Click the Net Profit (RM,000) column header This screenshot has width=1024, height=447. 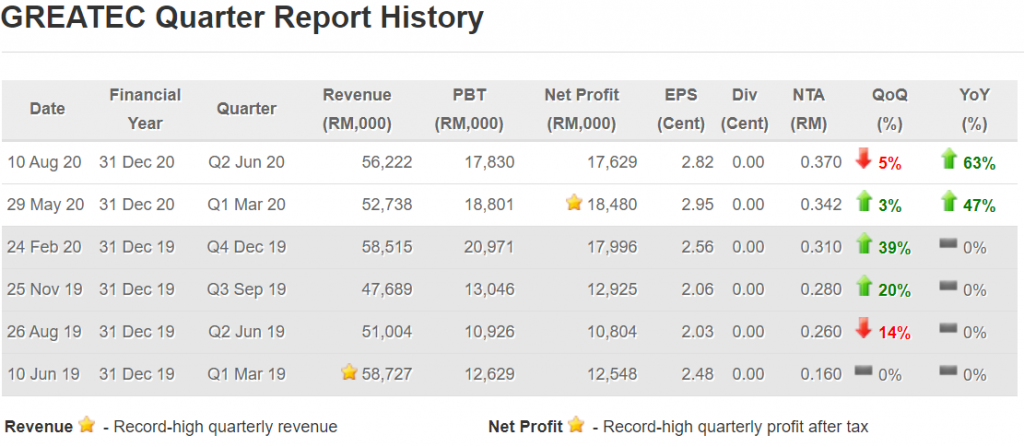pyautogui.click(x=581, y=109)
